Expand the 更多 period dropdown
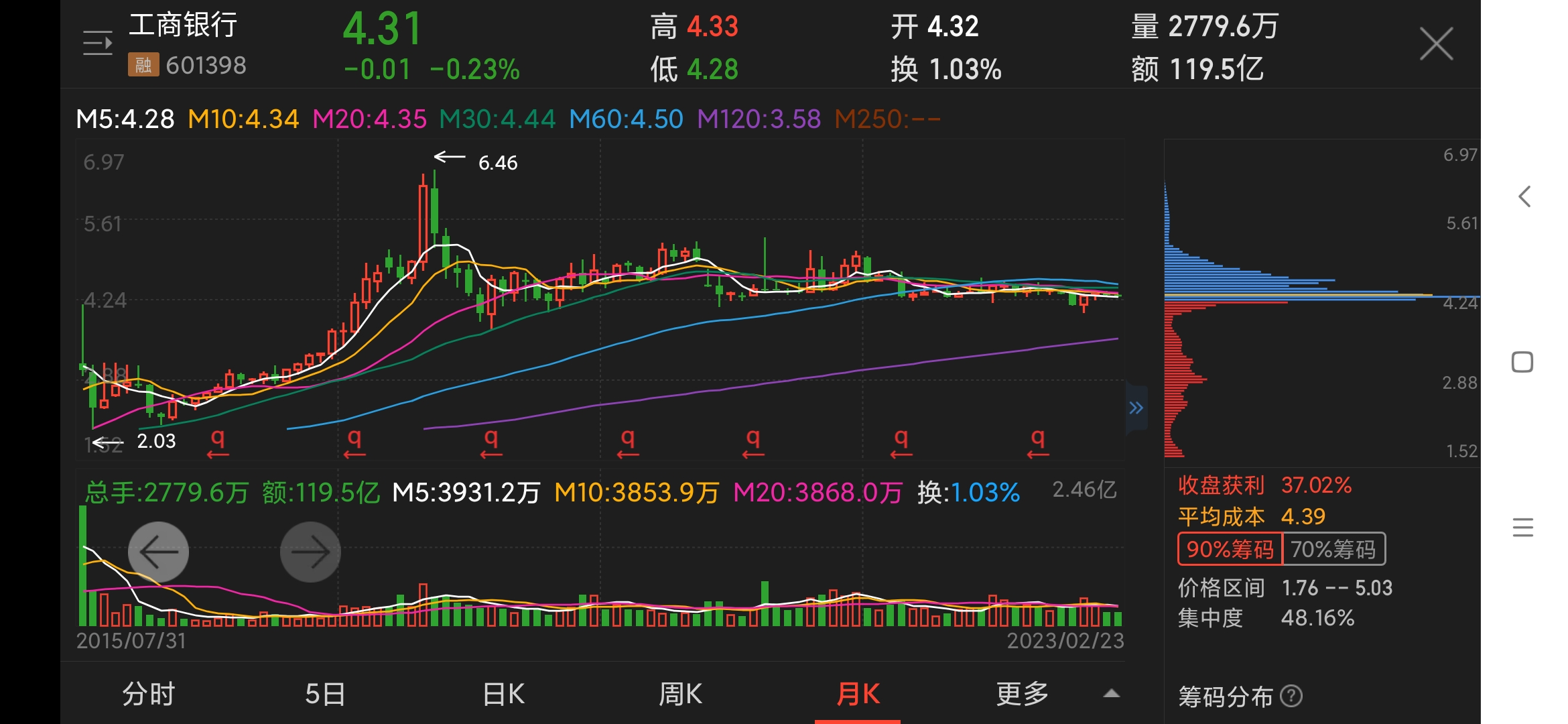 click(x=1022, y=694)
